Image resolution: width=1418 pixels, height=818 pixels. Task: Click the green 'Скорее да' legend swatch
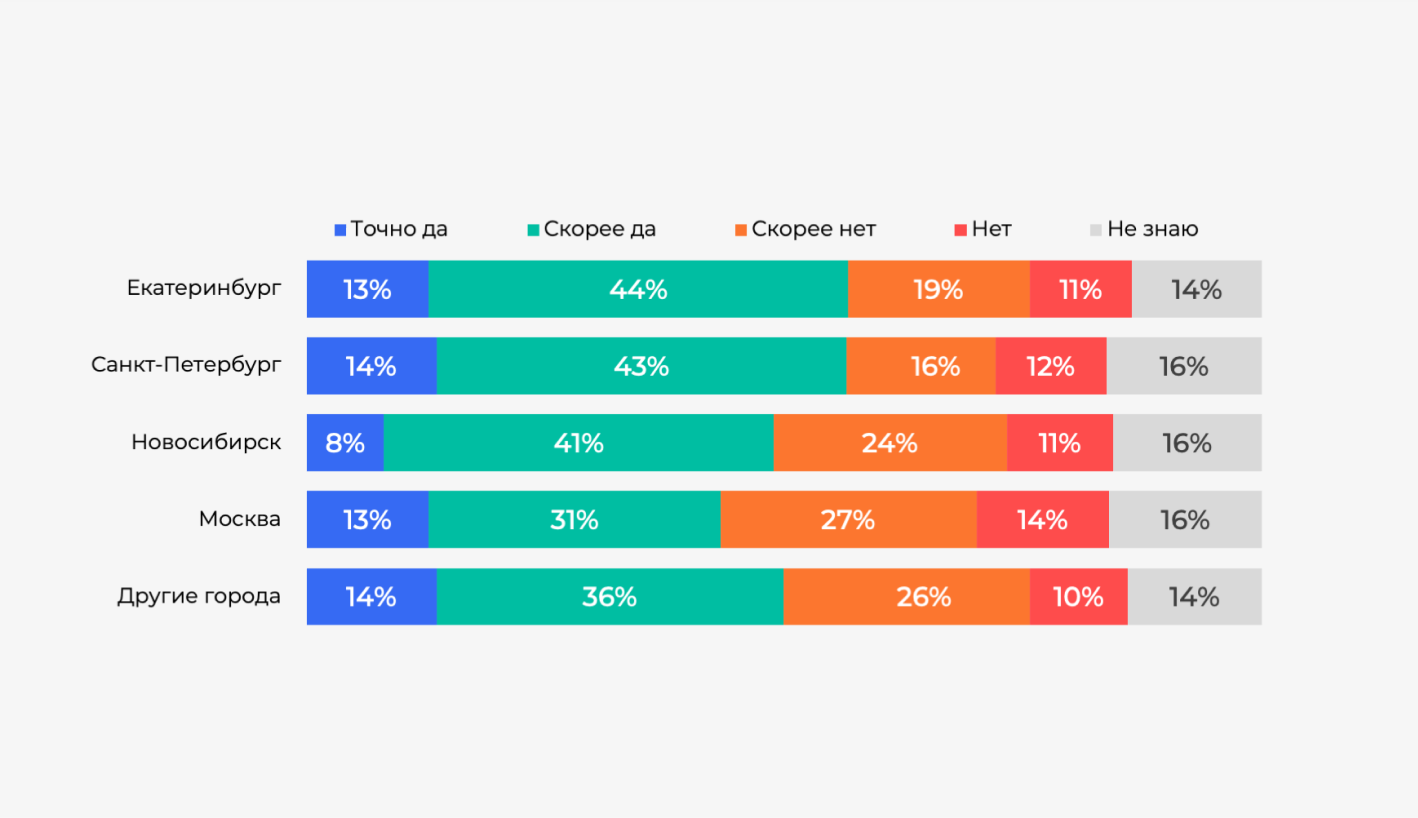534,230
